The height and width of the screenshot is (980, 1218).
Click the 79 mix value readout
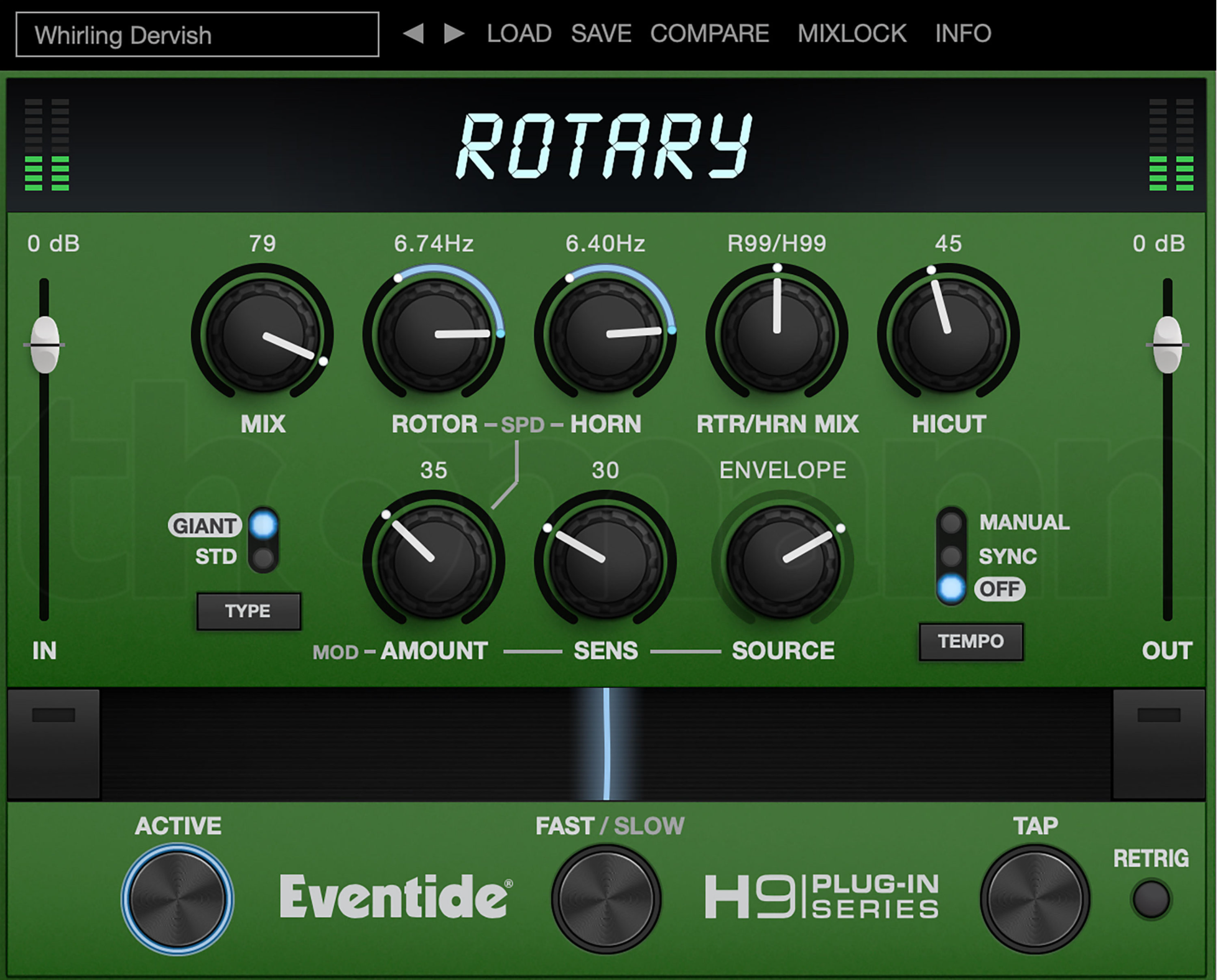tap(263, 243)
